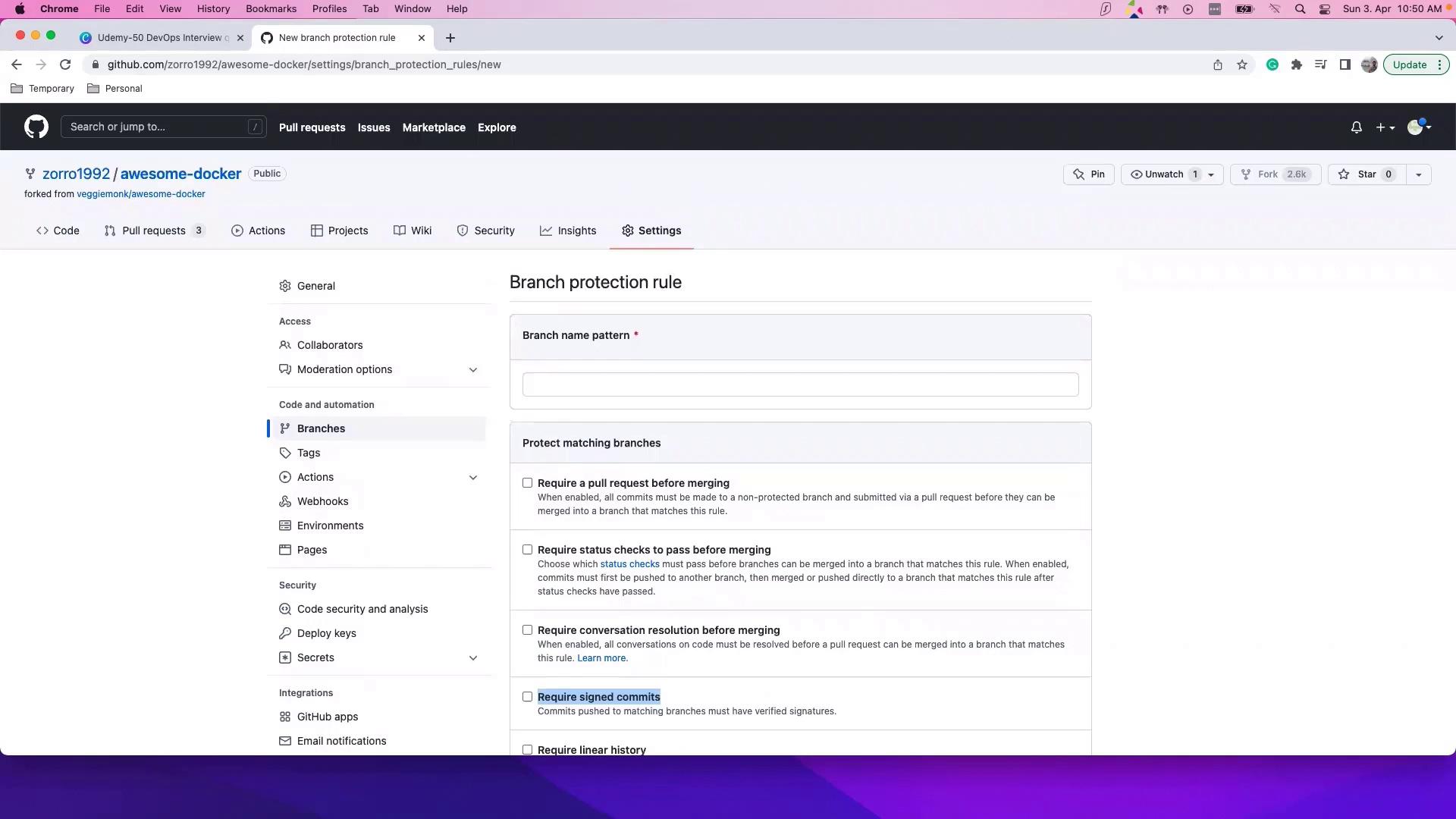1456x819 pixels.
Task: Bookmark page with star icon
Action: coord(1242,64)
